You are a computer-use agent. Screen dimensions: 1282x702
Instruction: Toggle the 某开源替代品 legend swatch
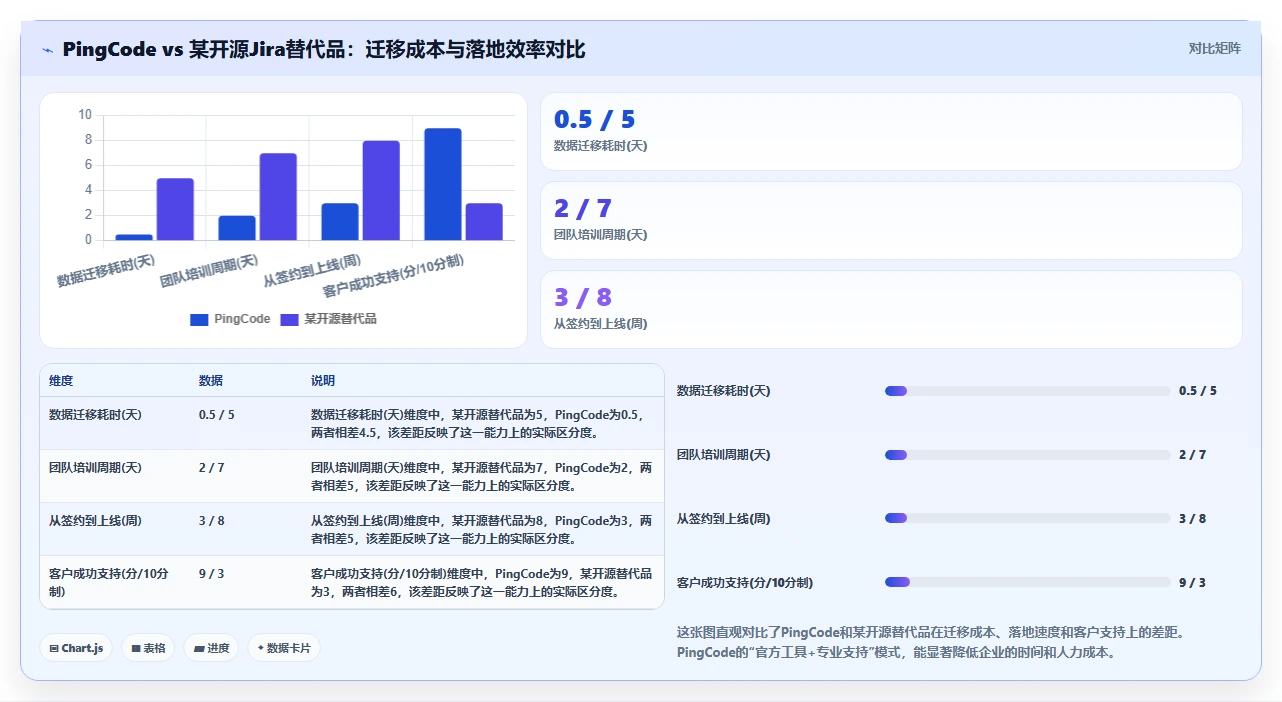pos(289,319)
